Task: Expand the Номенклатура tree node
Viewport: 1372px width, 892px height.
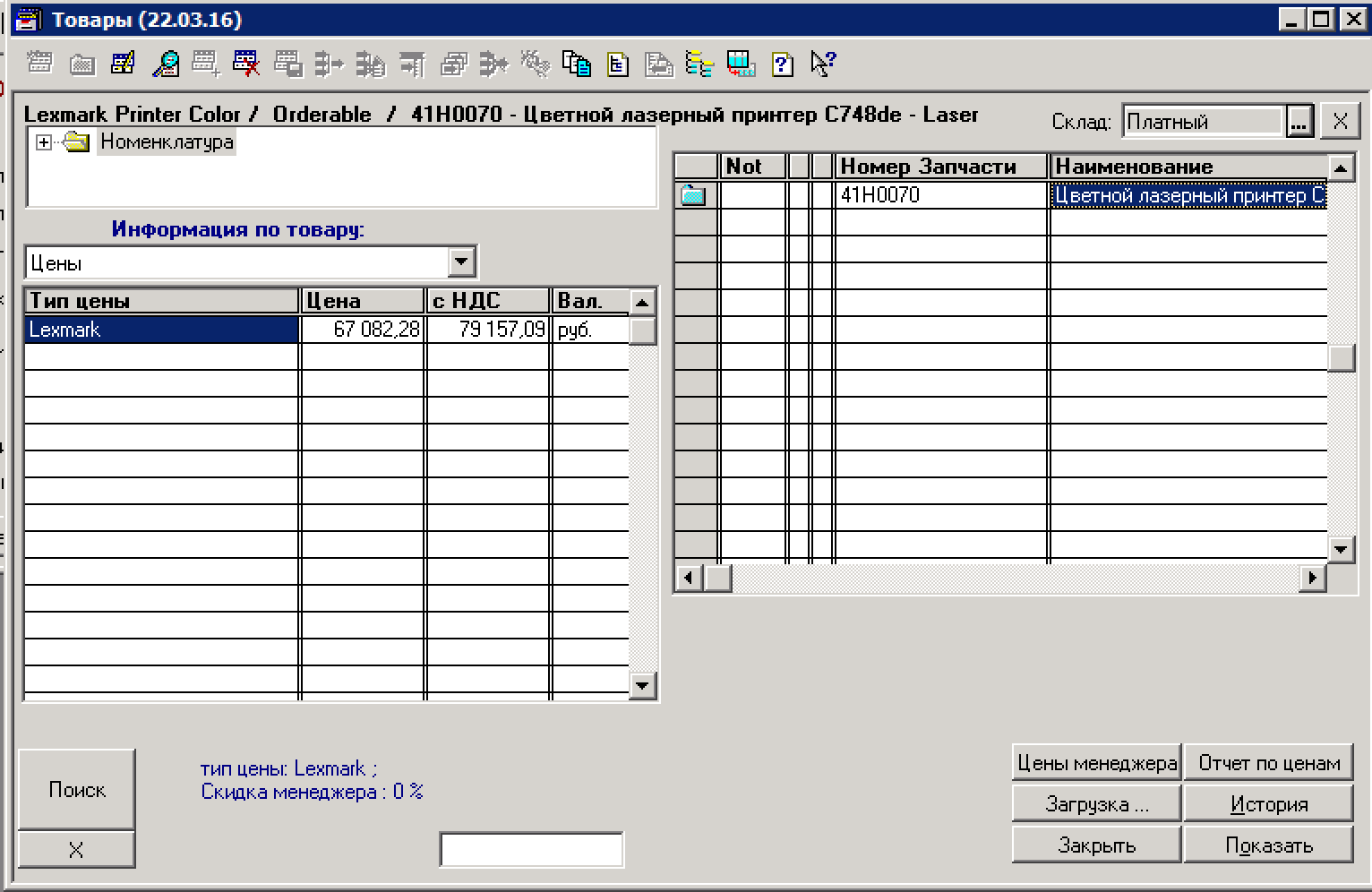Action: coord(43,142)
